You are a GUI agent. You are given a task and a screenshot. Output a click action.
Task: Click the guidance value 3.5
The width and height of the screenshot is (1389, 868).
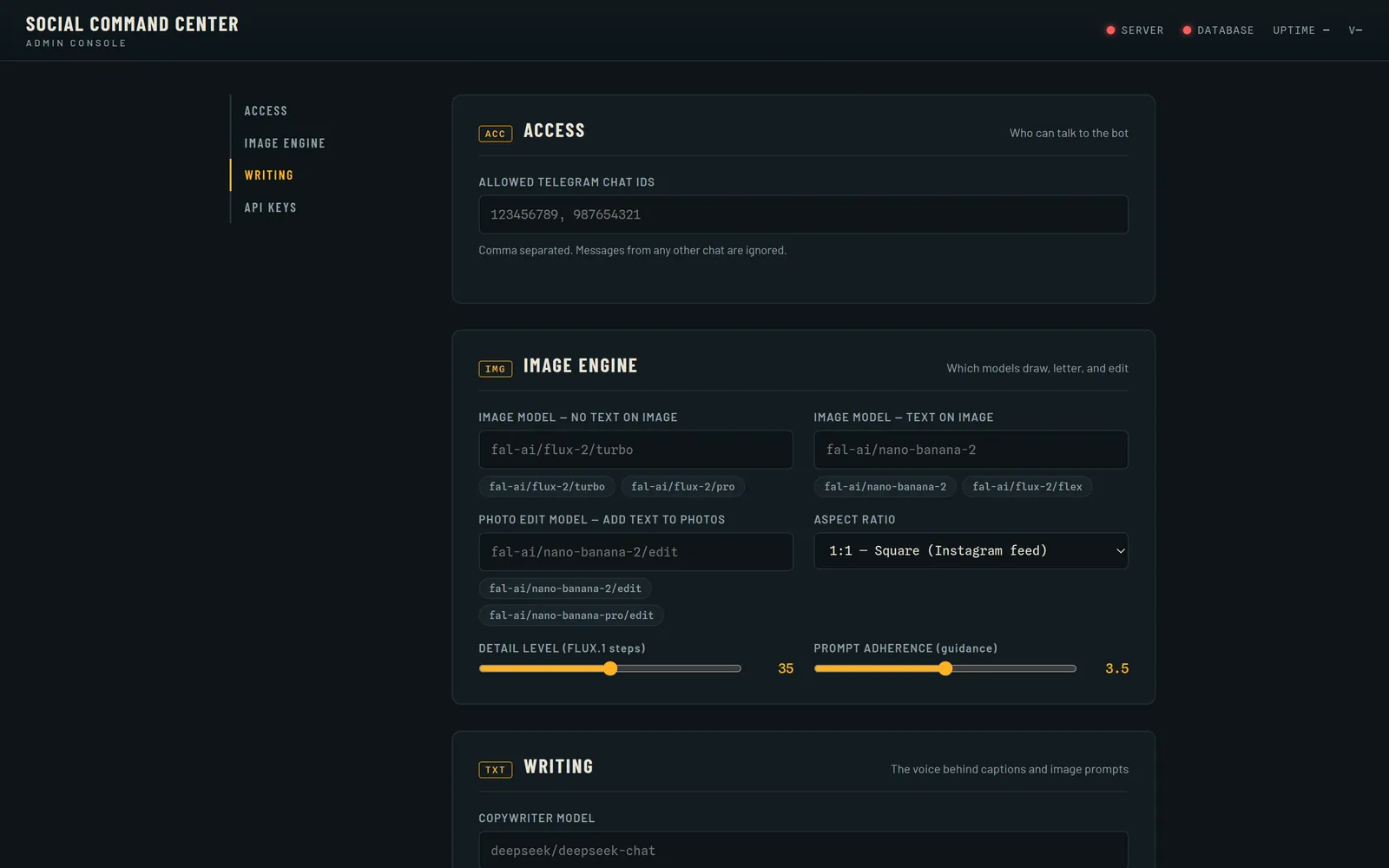[1116, 668]
